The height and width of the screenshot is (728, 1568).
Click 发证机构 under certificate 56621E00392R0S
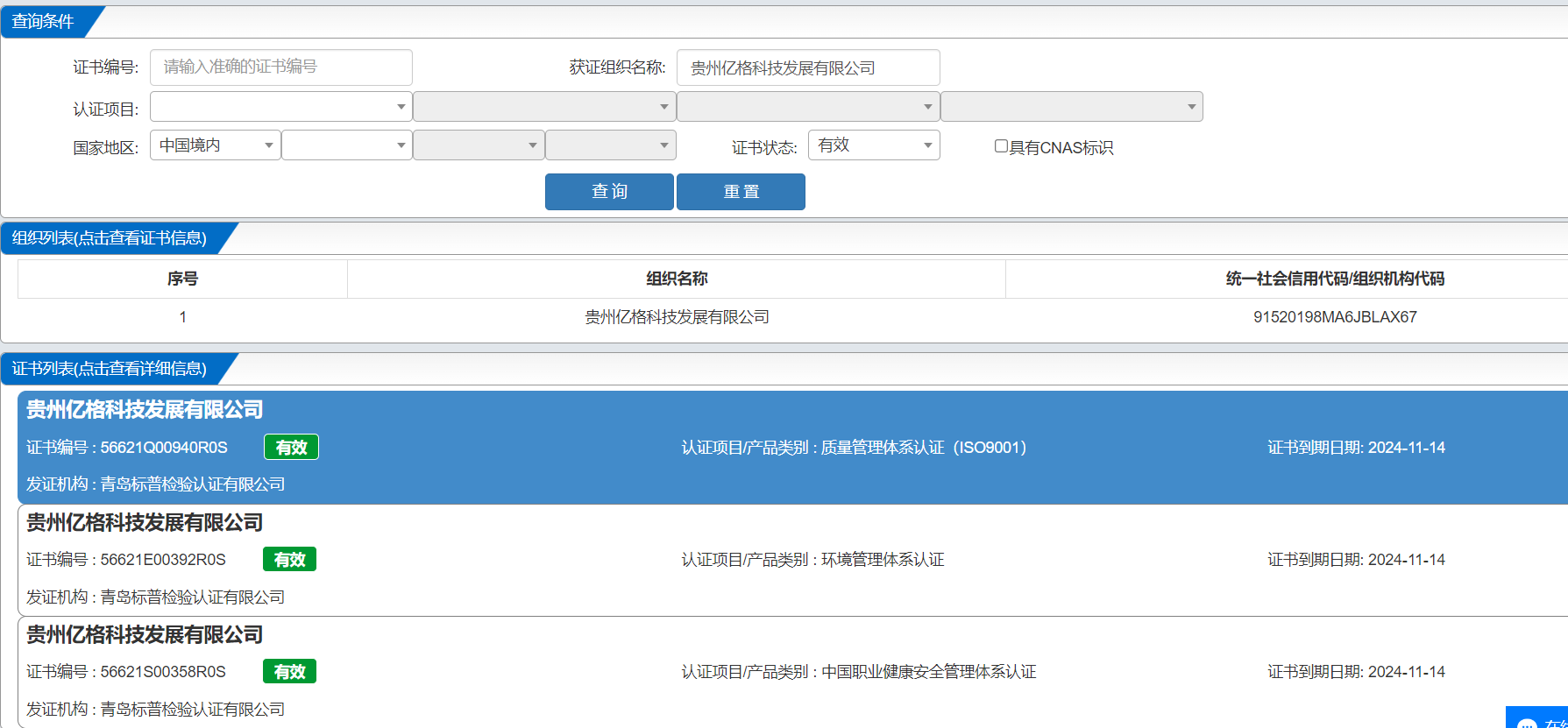[x=155, y=597]
